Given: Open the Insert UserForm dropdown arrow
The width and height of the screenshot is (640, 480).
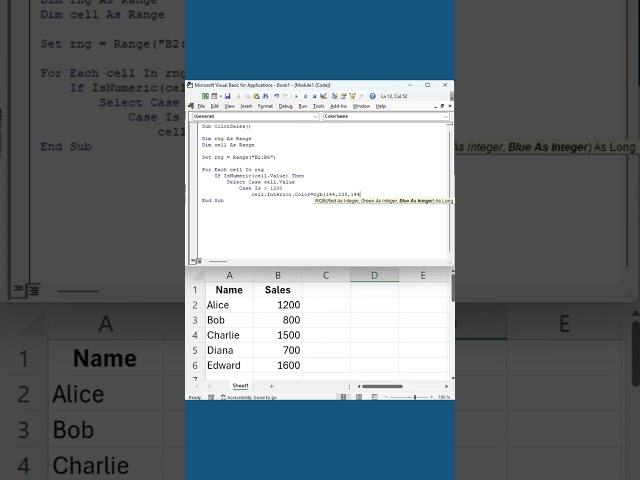Looking at the screenshot, I should click(x=220, y=96).
